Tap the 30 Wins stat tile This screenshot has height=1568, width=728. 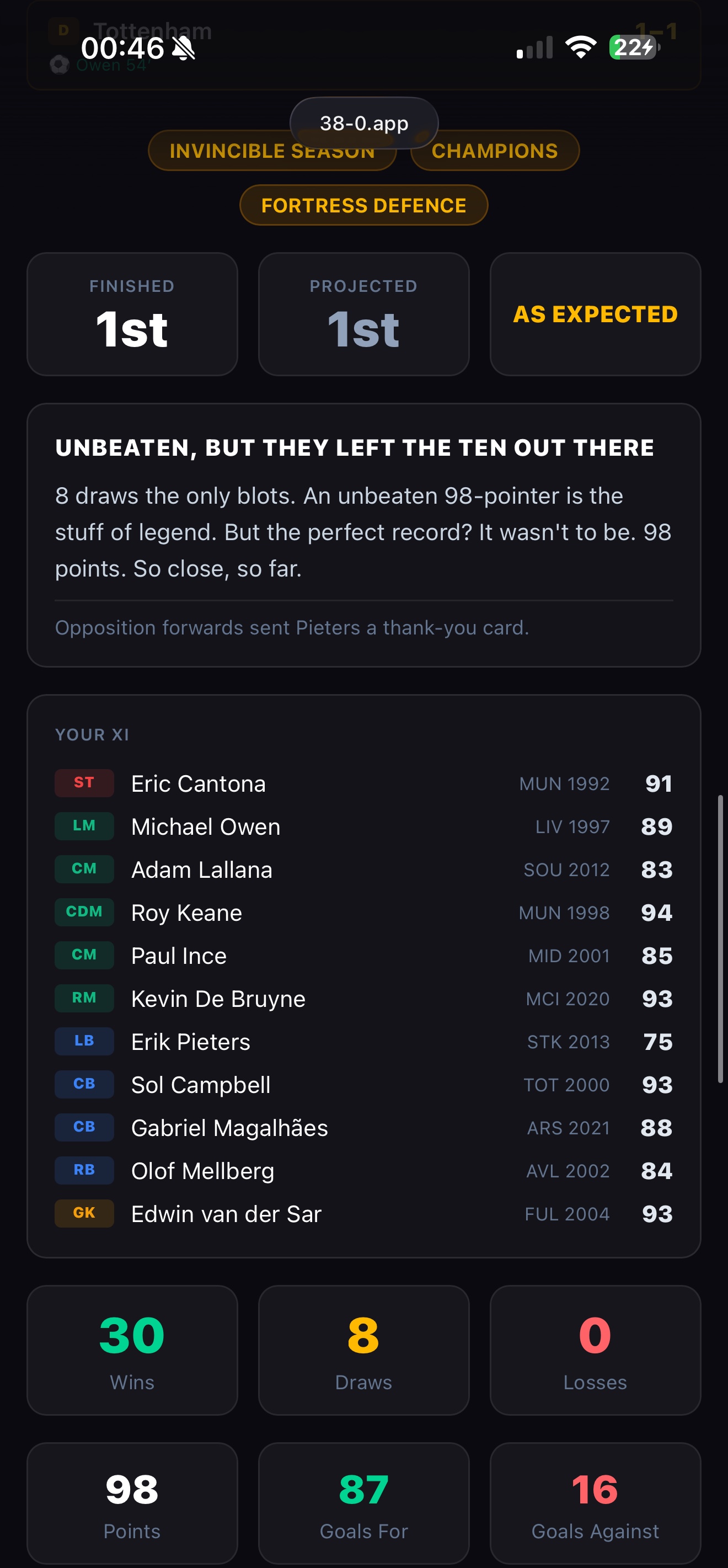[132, 1350]
